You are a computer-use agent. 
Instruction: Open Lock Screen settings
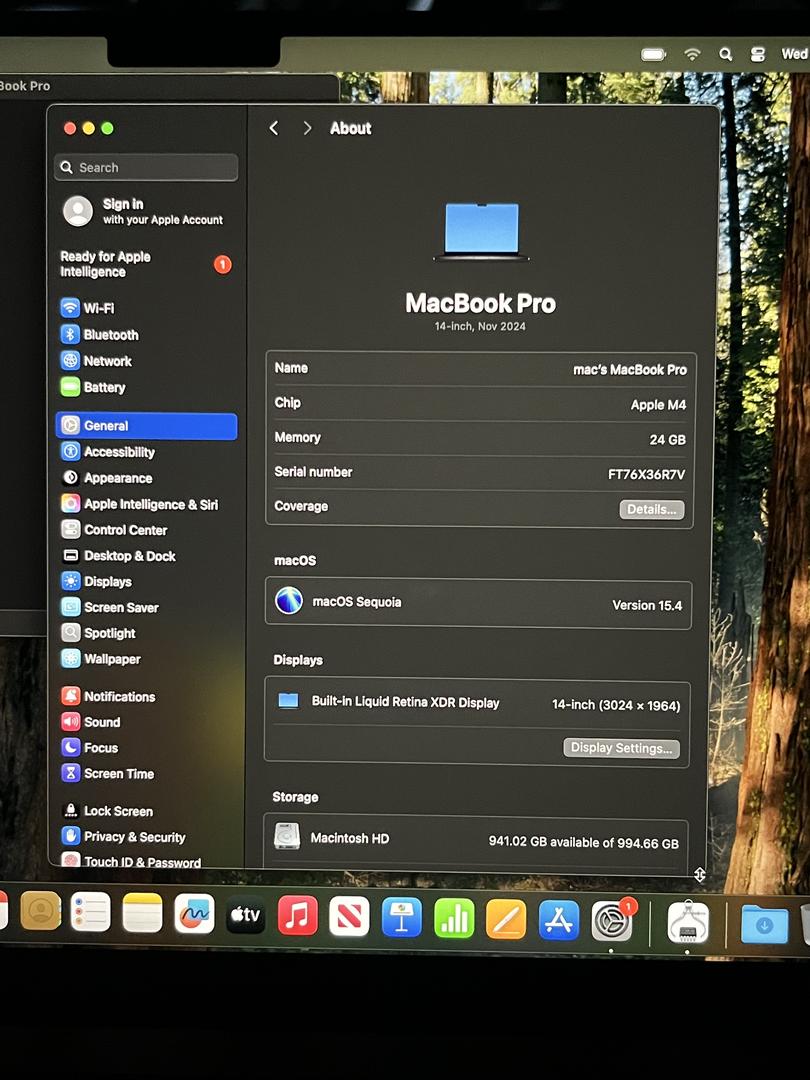[107, 811]
